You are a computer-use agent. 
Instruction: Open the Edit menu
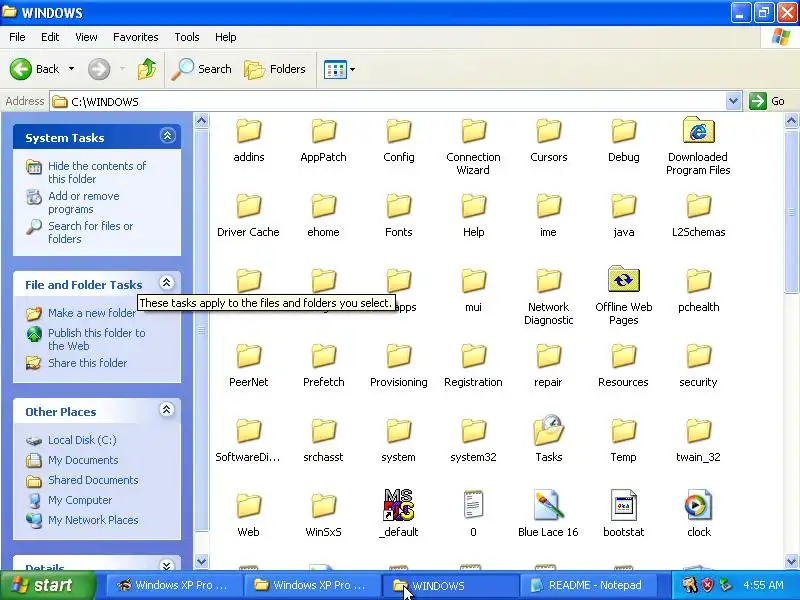tap(50, 37)
